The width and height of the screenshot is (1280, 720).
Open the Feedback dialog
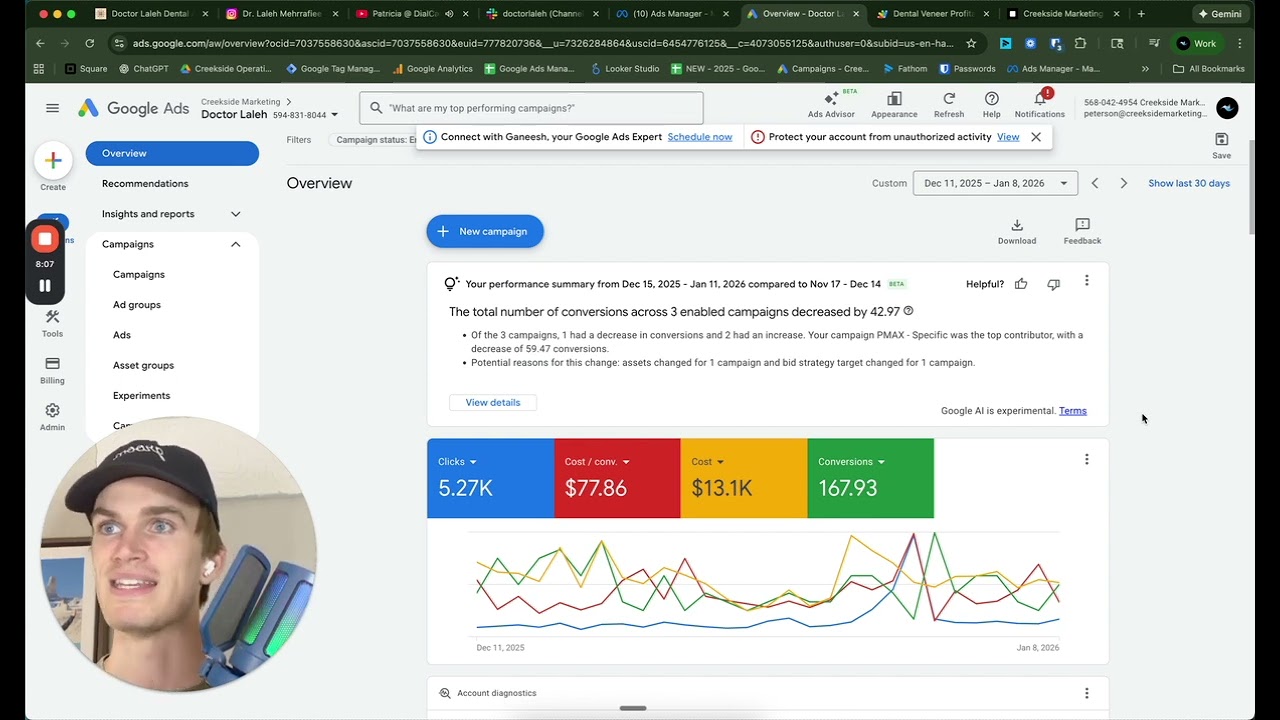[x=1082, y=231]
